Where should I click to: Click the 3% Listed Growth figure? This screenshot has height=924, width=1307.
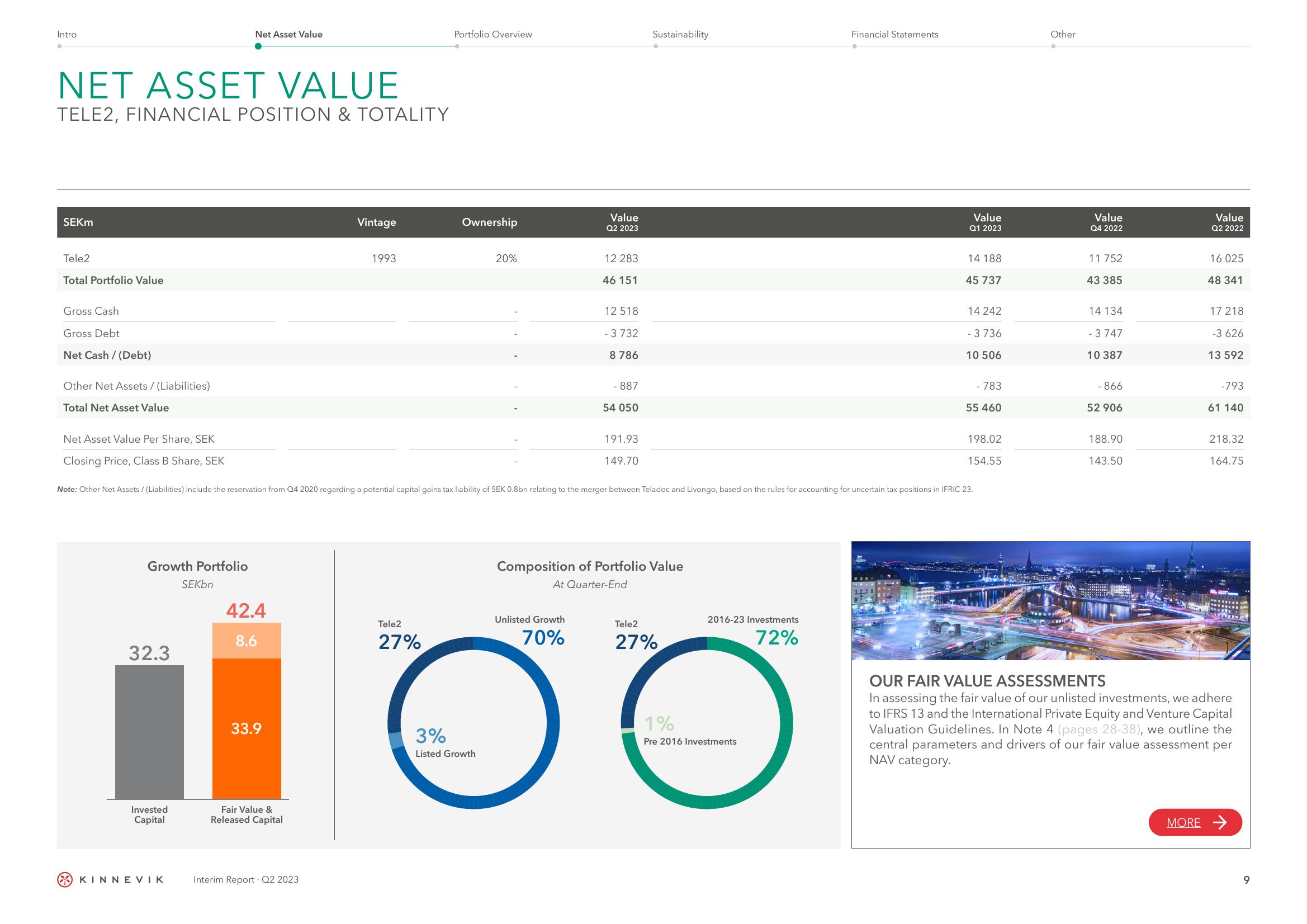click(x=431, y=736)
